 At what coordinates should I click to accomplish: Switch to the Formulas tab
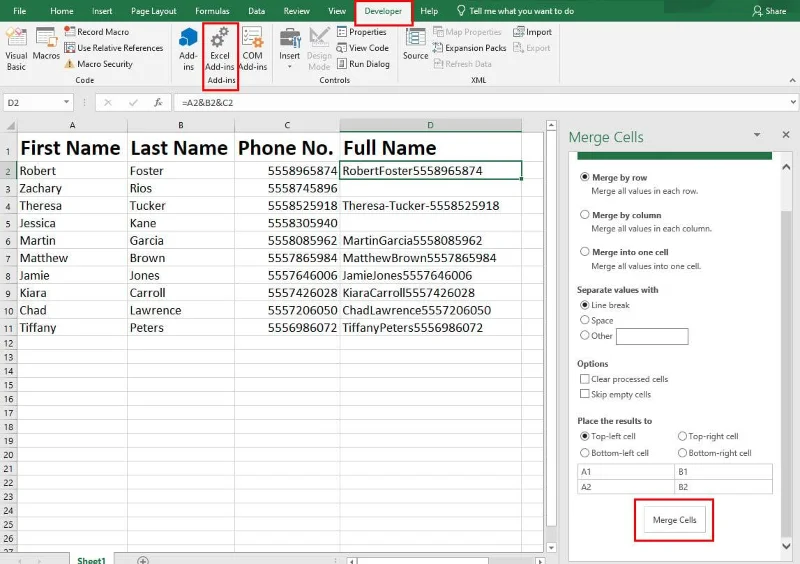click(x=212, y=11)
